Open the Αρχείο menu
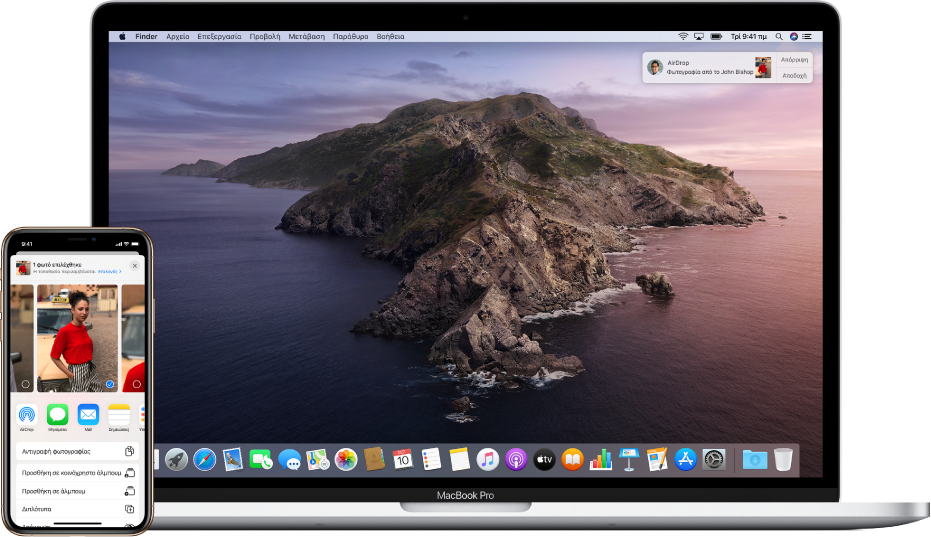Viewport: 931px width, 537px height. point(177,36)
